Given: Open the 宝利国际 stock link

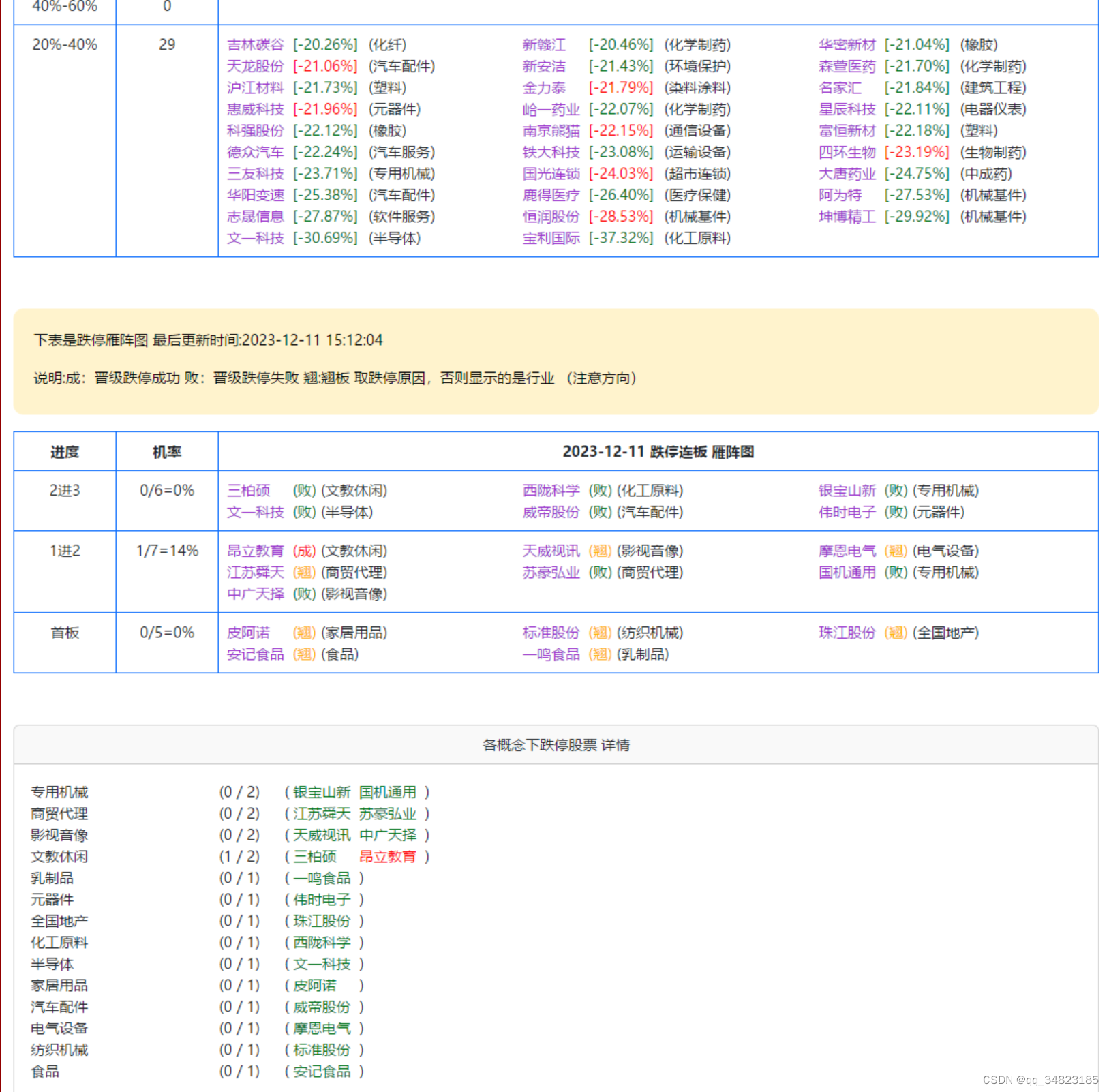Looking at the screenshot, I should tap(551, 238).
